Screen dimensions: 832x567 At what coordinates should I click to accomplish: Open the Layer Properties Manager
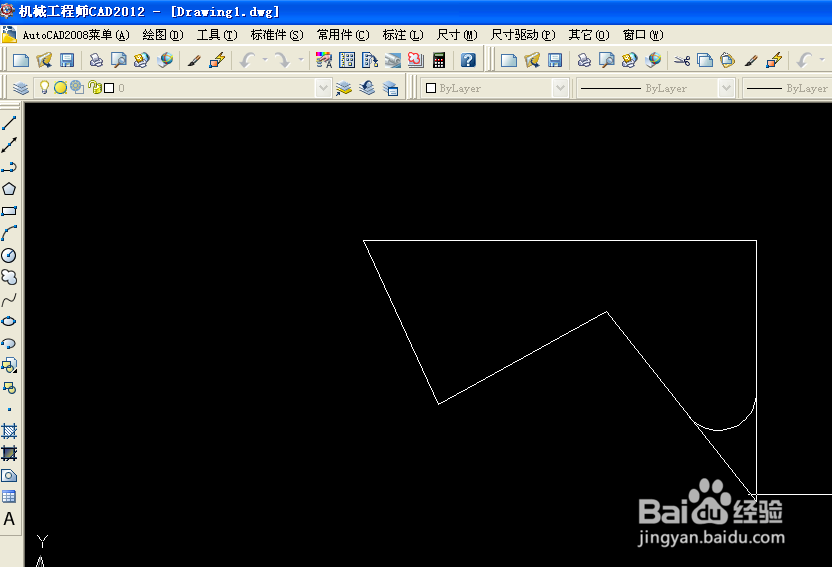coord(21,88)
